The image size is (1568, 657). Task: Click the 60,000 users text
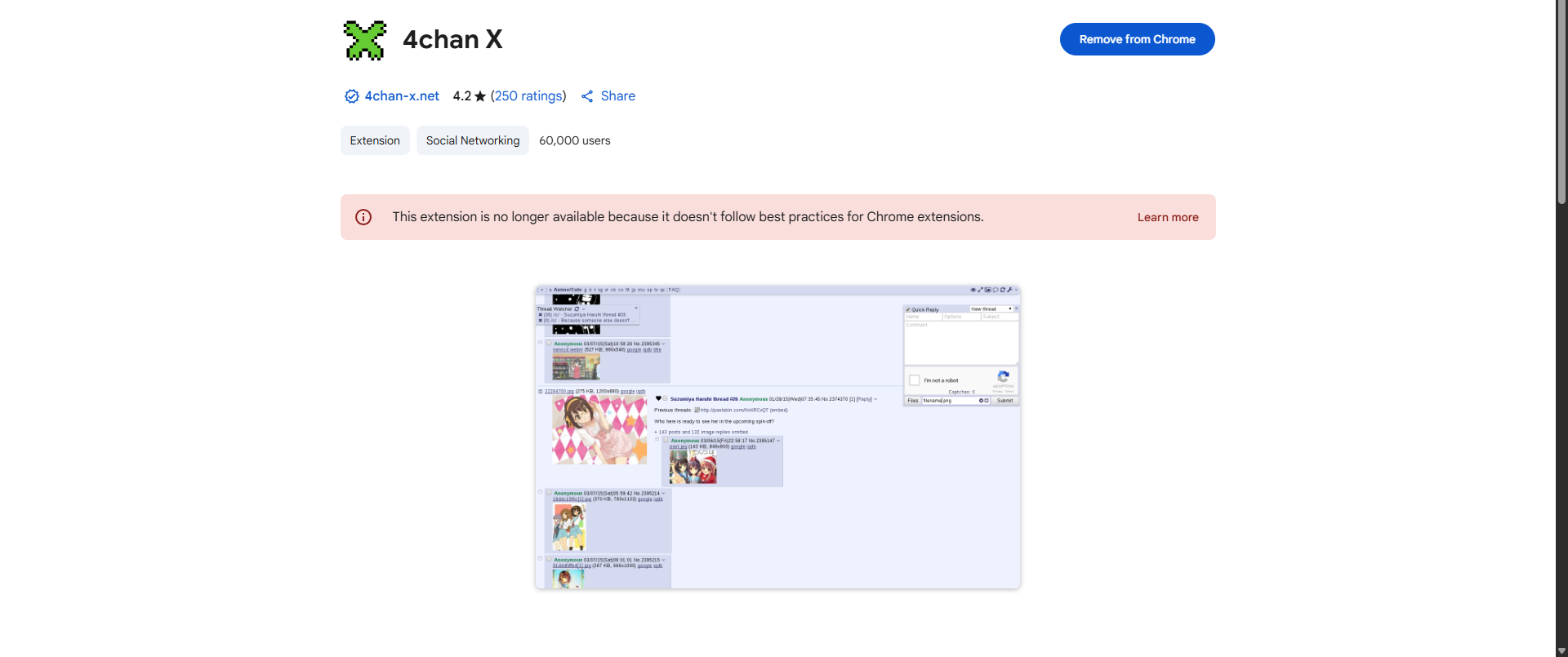[575, 140]
